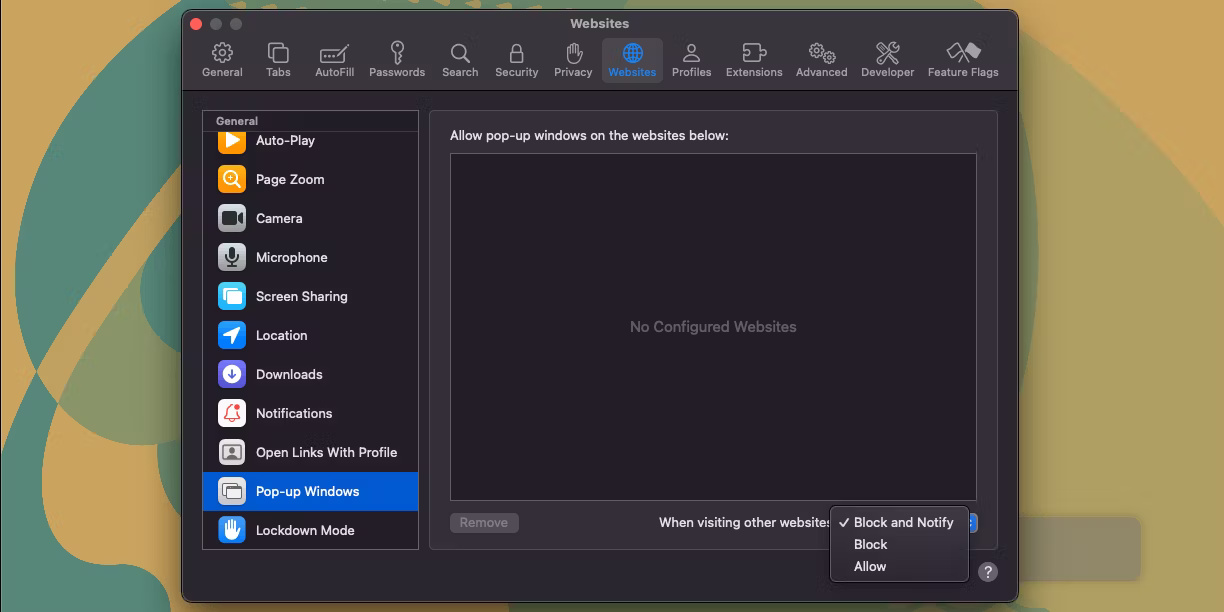
Task: Open the Feature Flags settings icon
Action: [963, 57]
